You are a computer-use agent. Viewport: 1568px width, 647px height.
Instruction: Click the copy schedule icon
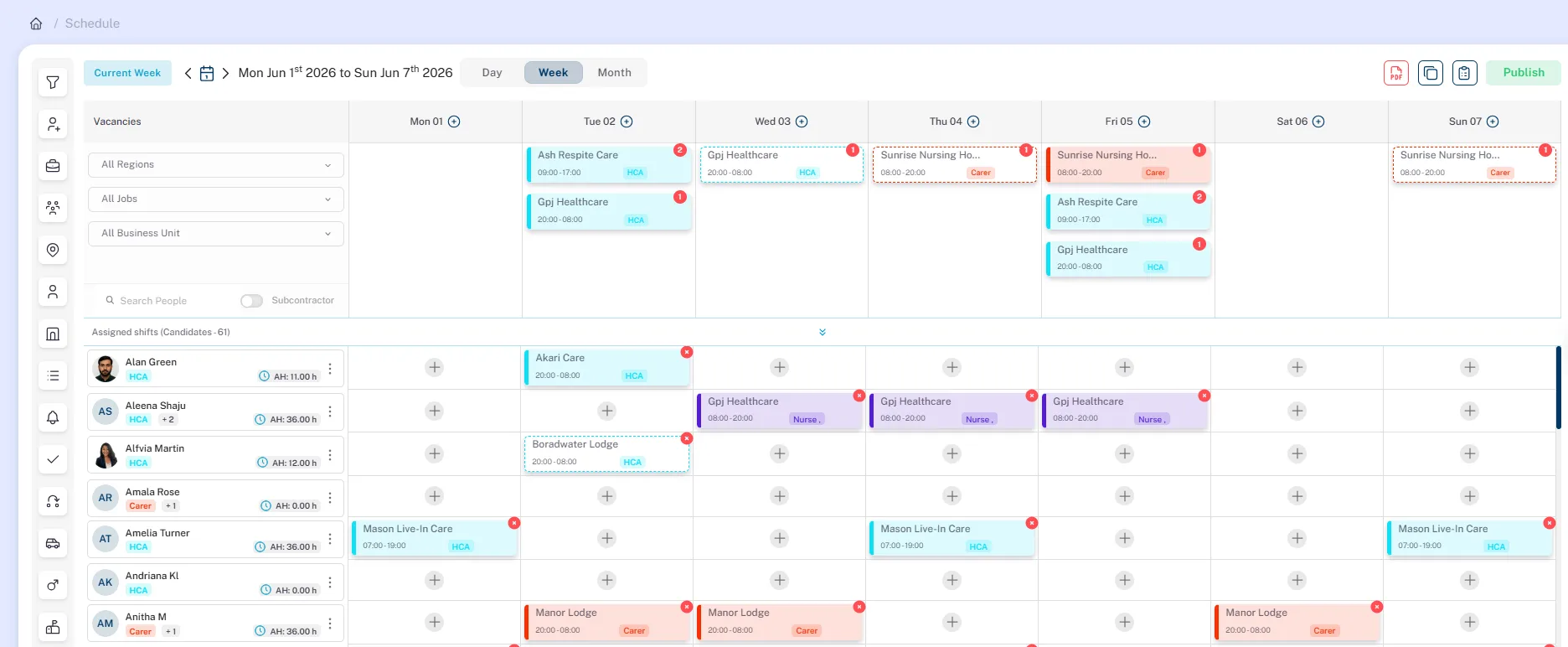coord(1431,73)
